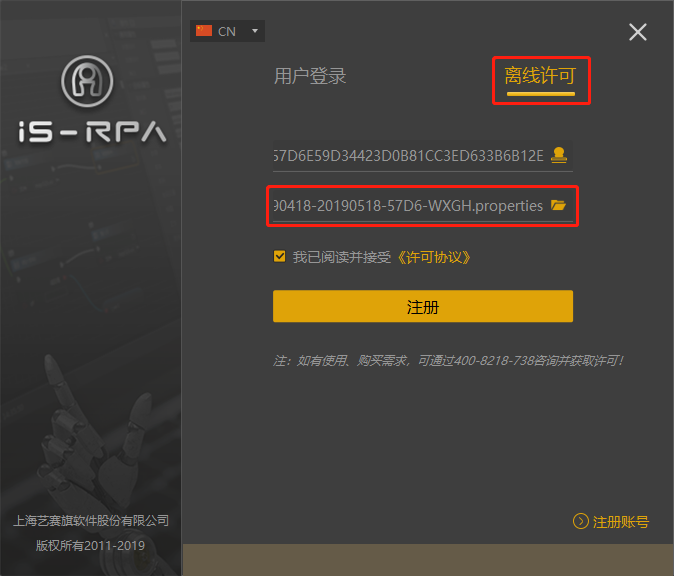Screen dimensions: 674x576
Task: Click the stamp icon beside the machine code
Action: 560,155
